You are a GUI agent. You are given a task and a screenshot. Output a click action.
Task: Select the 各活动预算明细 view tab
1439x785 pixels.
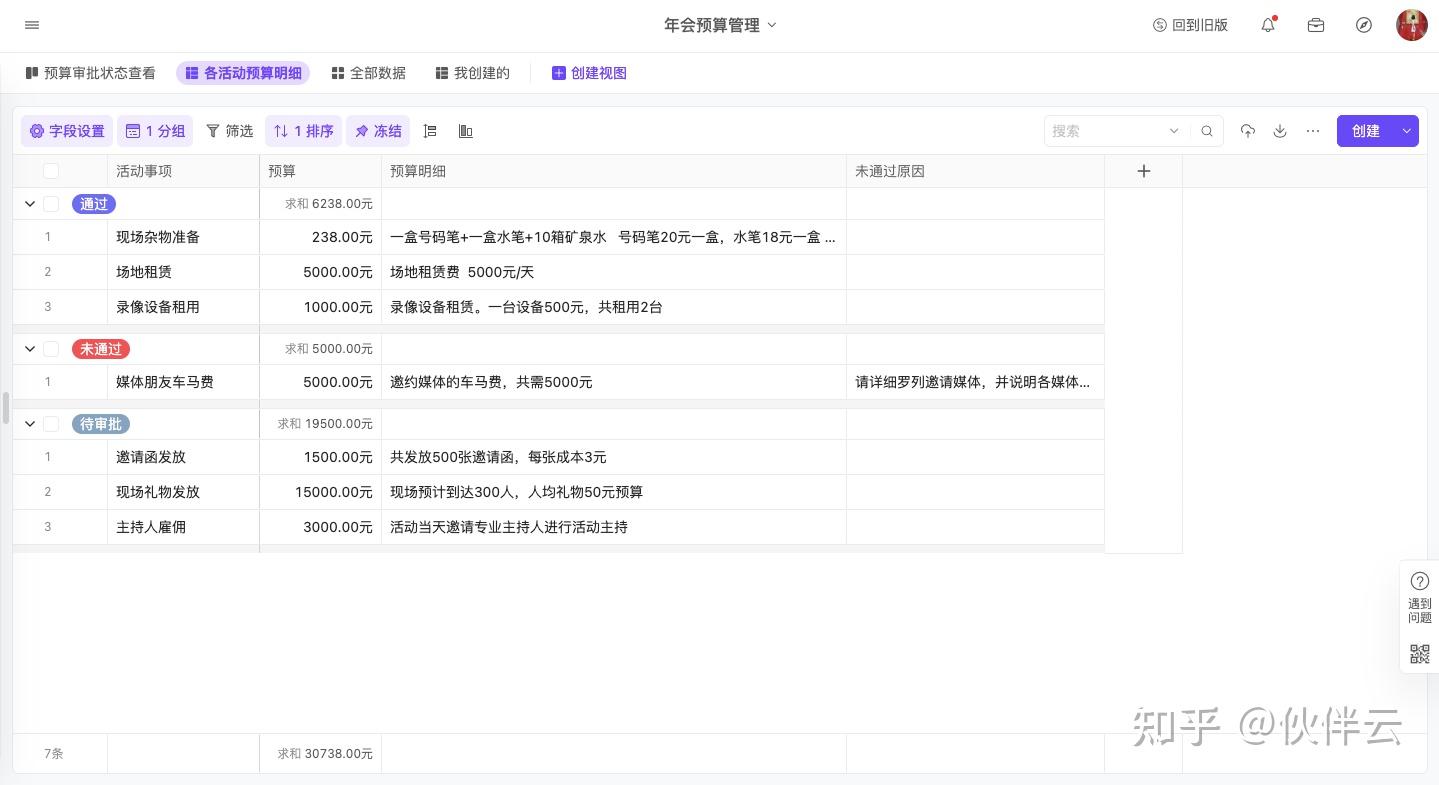243,73
